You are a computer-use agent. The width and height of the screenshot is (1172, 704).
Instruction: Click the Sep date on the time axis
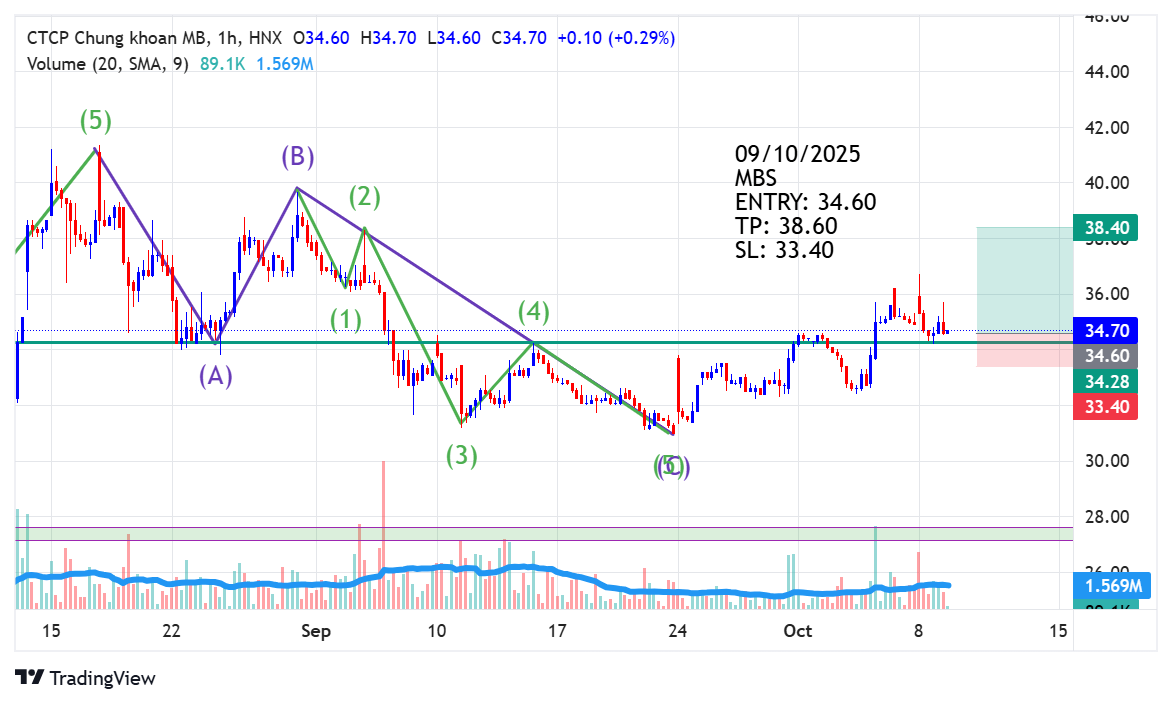click(315, 632)
